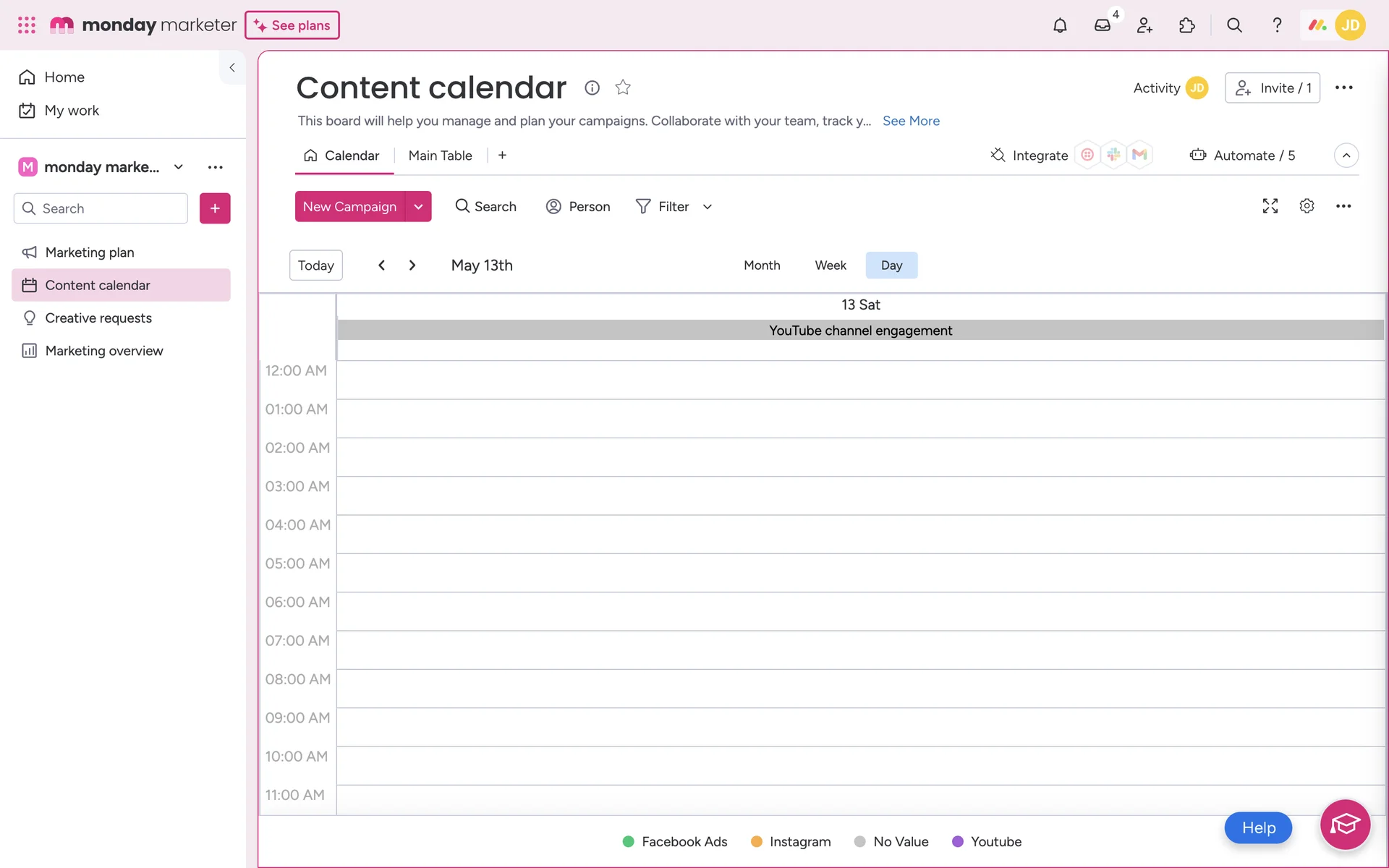Open New Campaign dropdown arrow

point(418,207)
